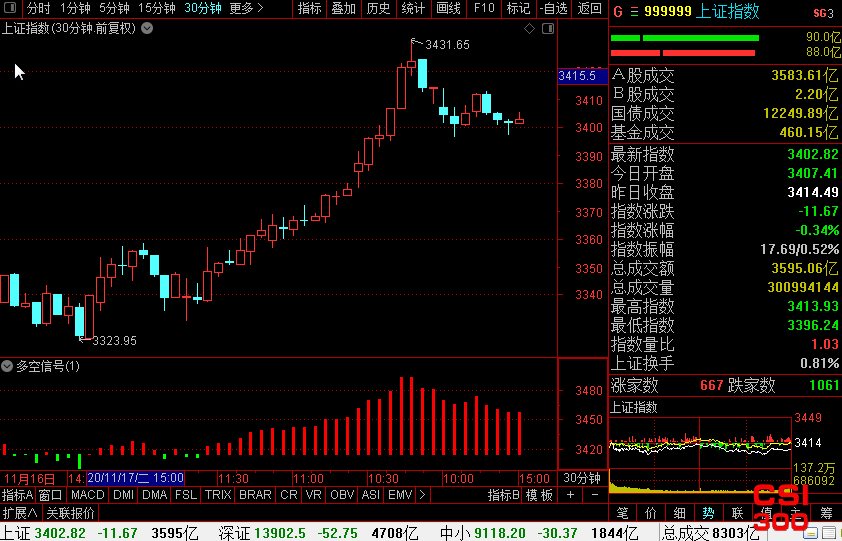Click the red sell-volume bar
This screenshot has height=541, width=842.
683,53
